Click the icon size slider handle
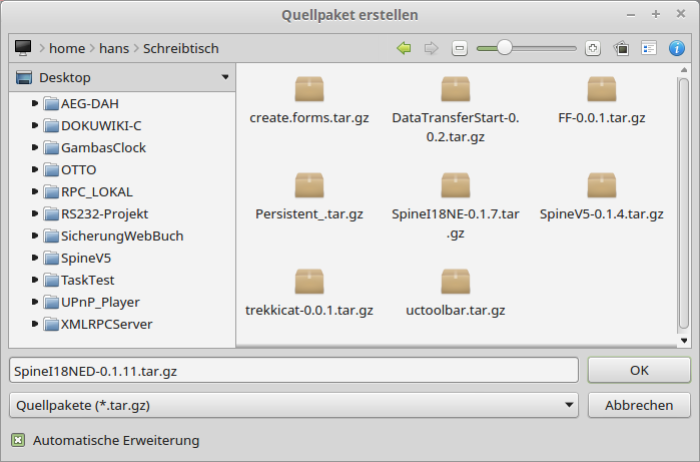The width and height of the screenshot is (700, 462). [x=505, y=48]
